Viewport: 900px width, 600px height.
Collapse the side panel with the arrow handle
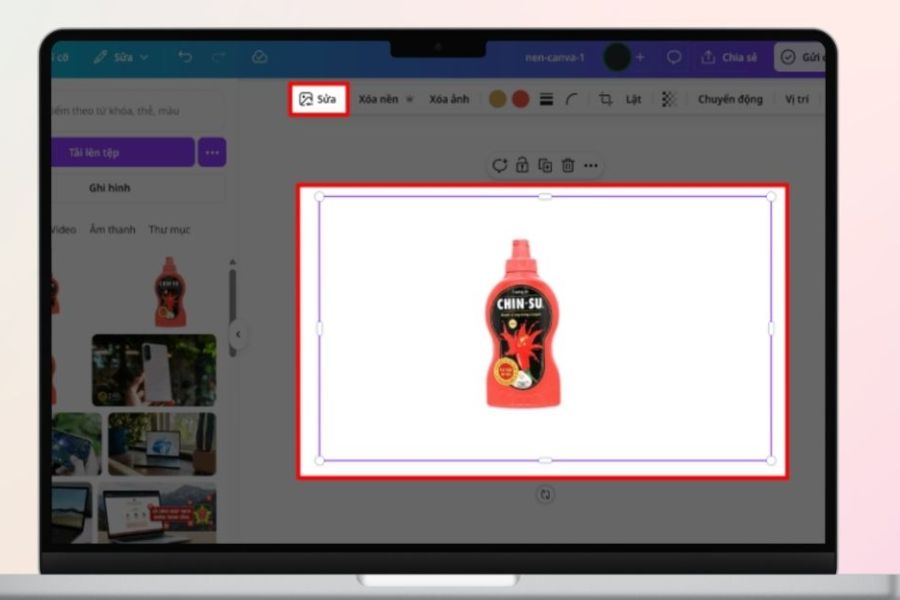click(x=238, y=335)
